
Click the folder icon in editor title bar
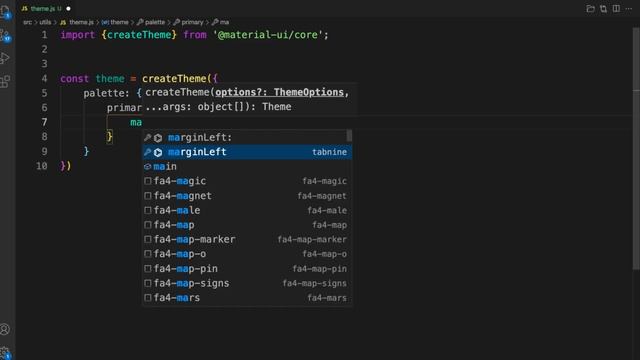pyautogui.click(x=590, y=9)
